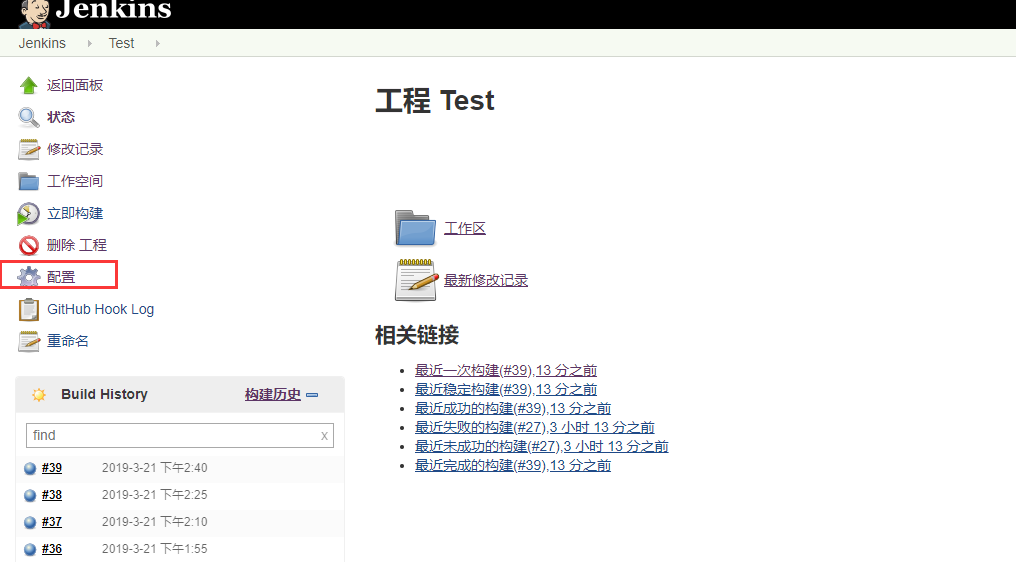Click the timestamp 2019-3-21 下午2:40

pos(154,468)
